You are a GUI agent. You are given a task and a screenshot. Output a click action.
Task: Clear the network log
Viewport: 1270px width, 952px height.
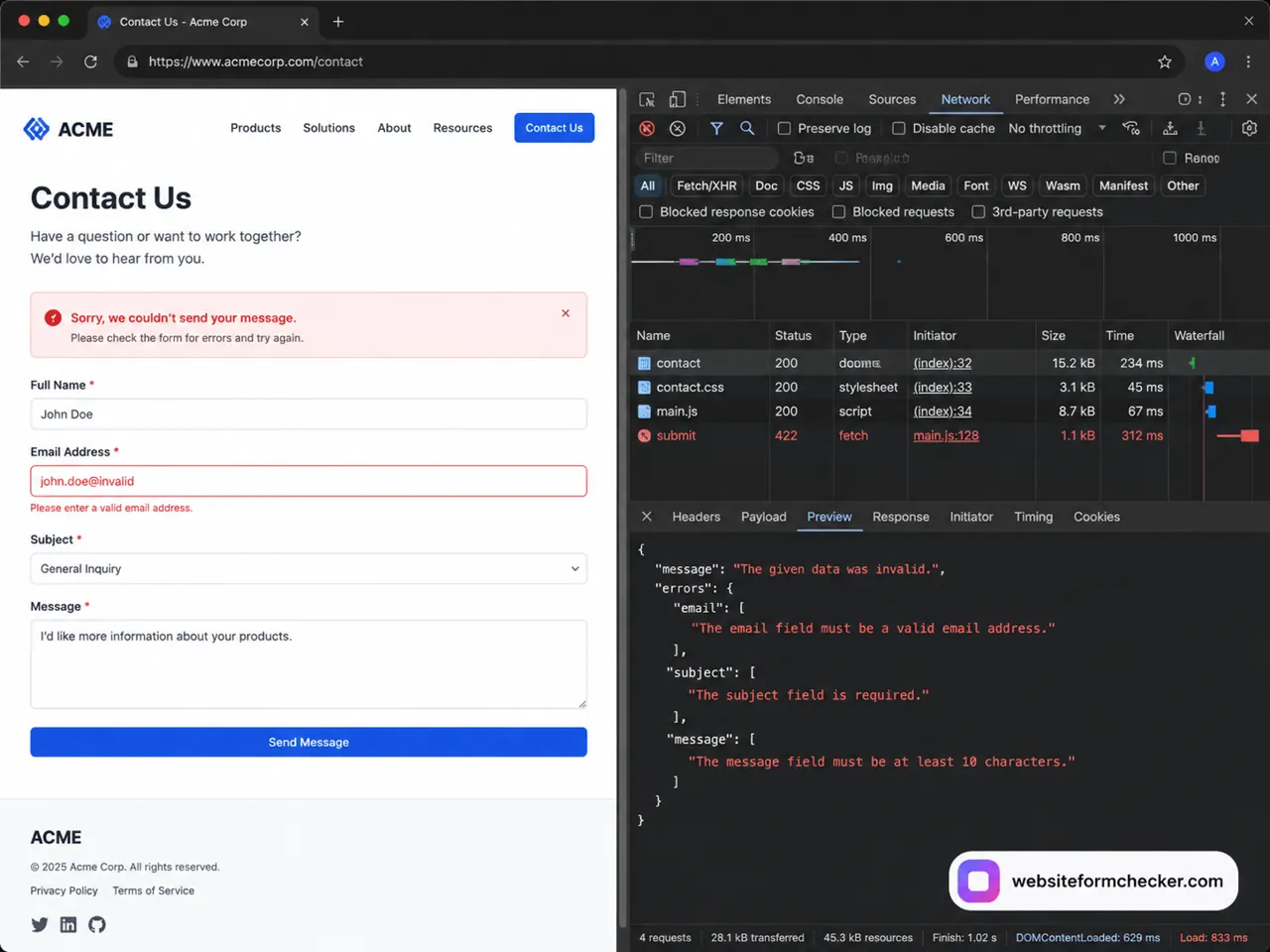(678, 128)
